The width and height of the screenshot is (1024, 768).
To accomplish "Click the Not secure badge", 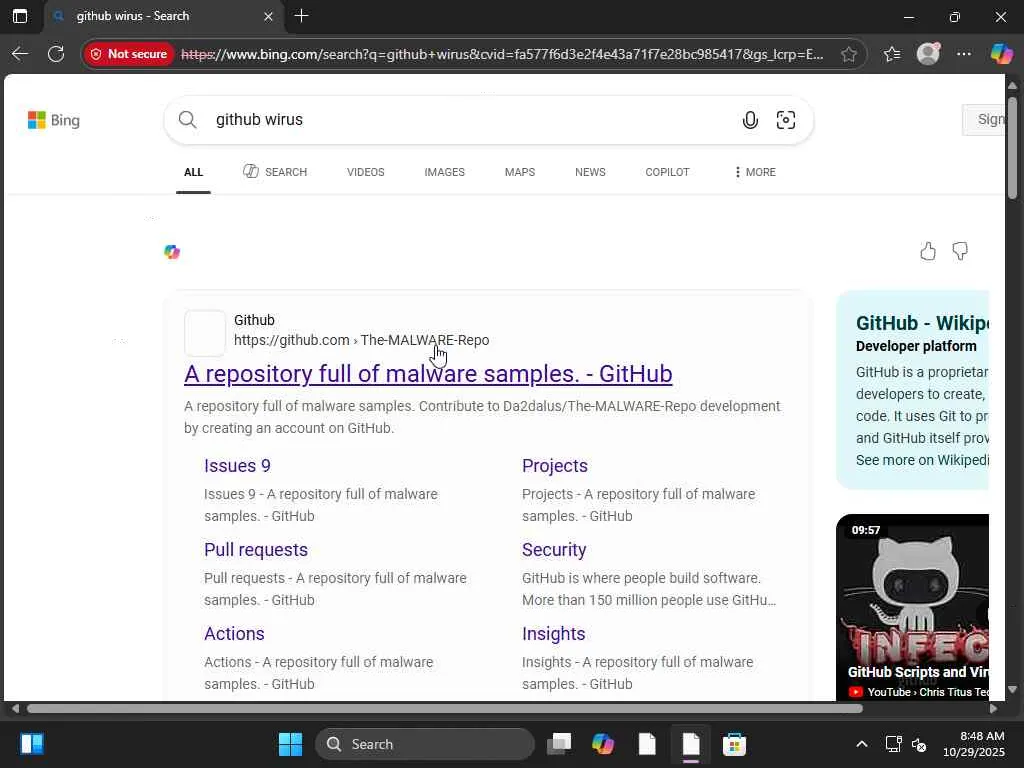I will (129, 54).
